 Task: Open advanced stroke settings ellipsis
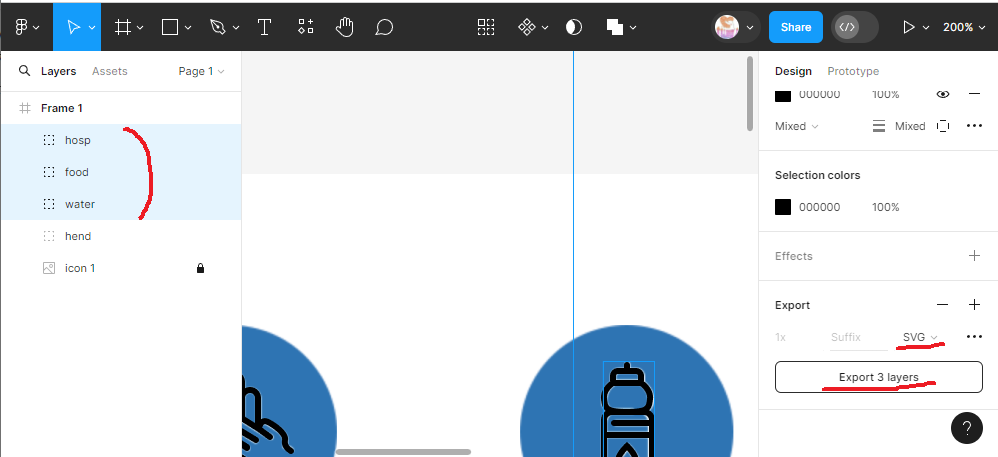click(x=974, y=126)
